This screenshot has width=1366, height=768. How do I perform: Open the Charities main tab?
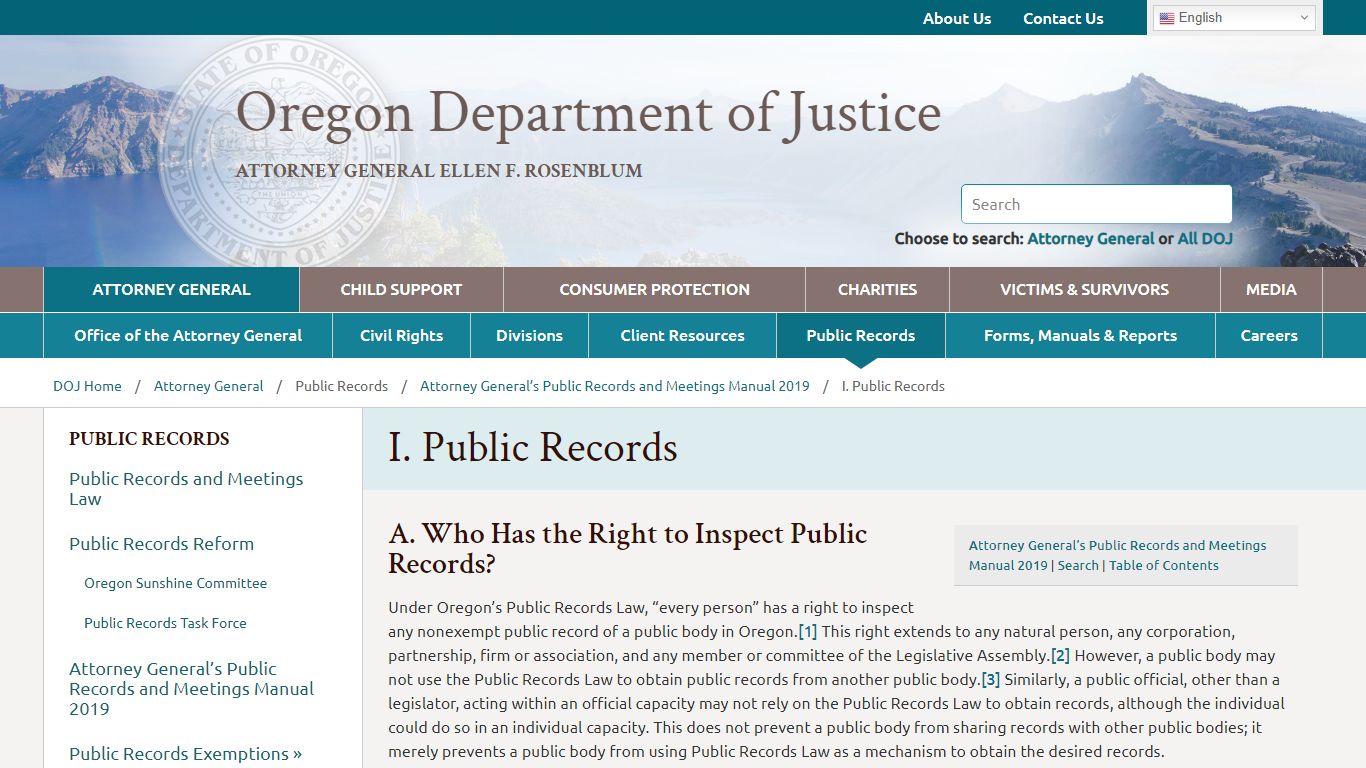coord(877,289)
